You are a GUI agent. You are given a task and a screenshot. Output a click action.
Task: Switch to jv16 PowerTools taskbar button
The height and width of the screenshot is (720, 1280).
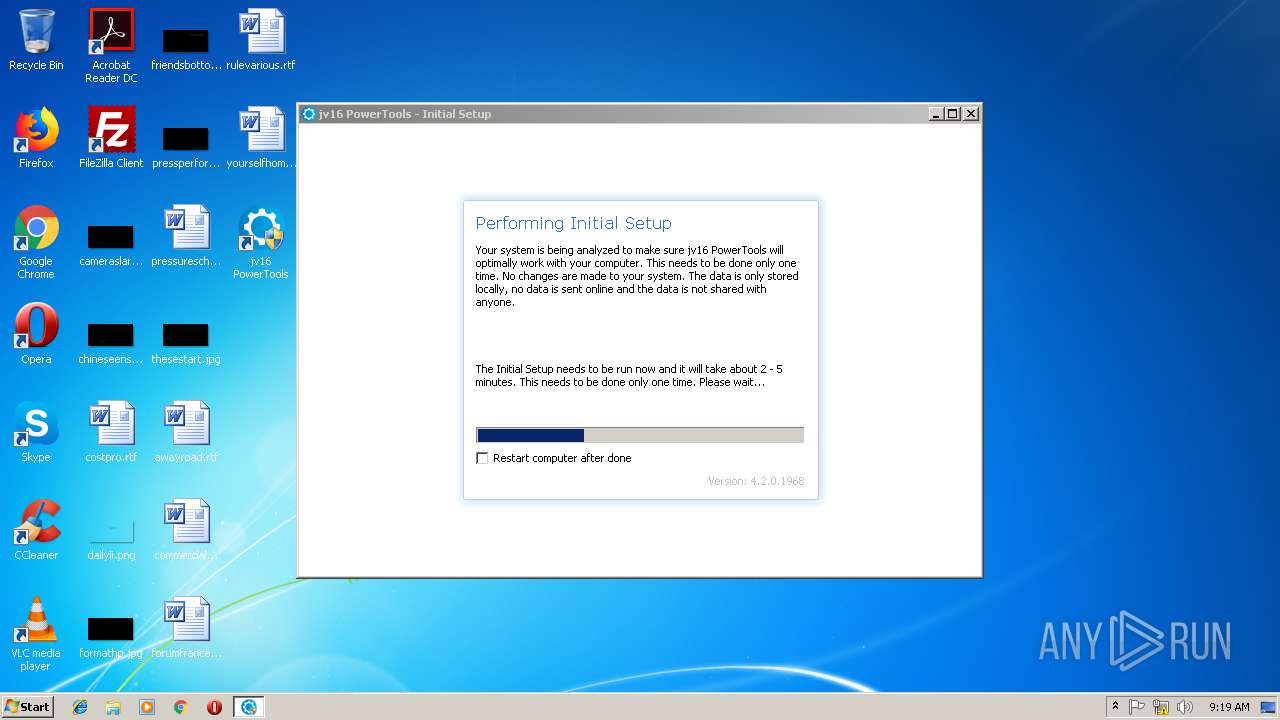248,707
